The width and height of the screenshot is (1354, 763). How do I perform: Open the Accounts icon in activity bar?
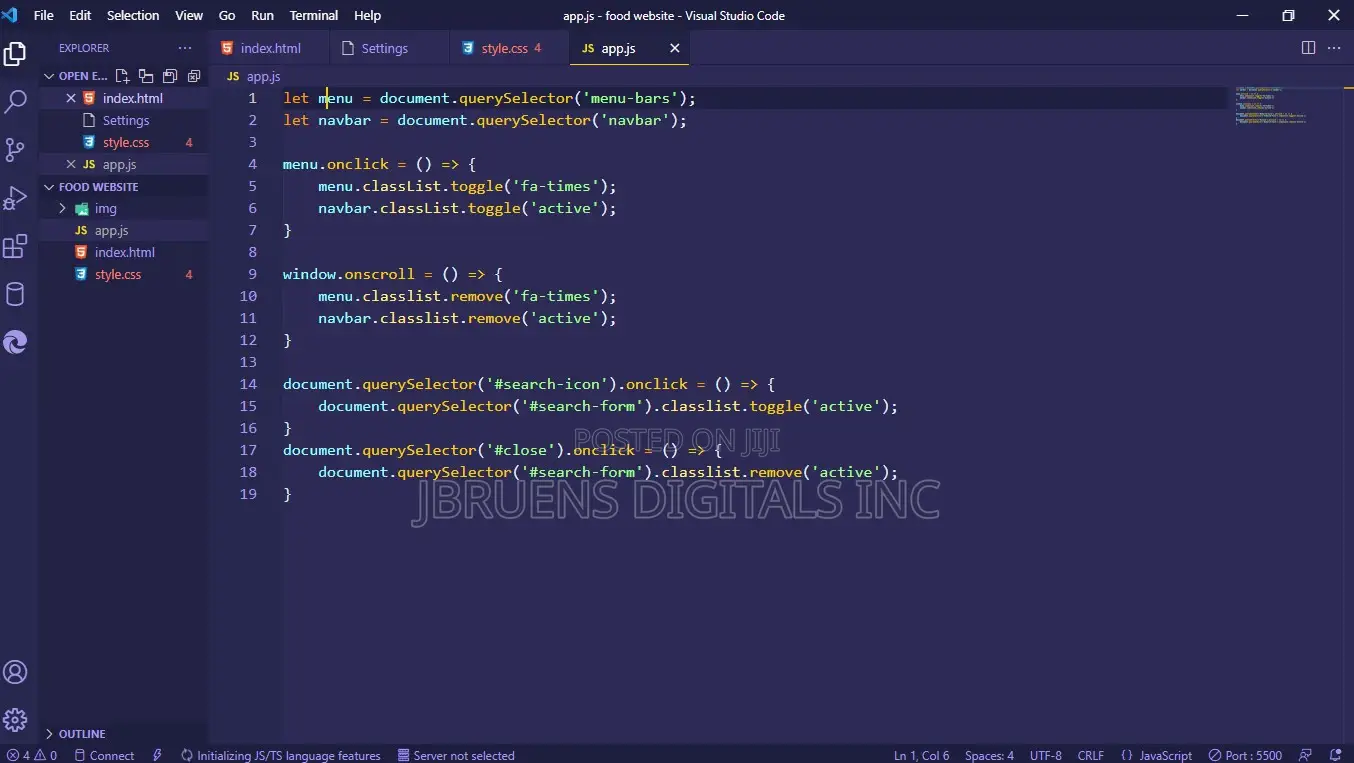tap(15, 672)
